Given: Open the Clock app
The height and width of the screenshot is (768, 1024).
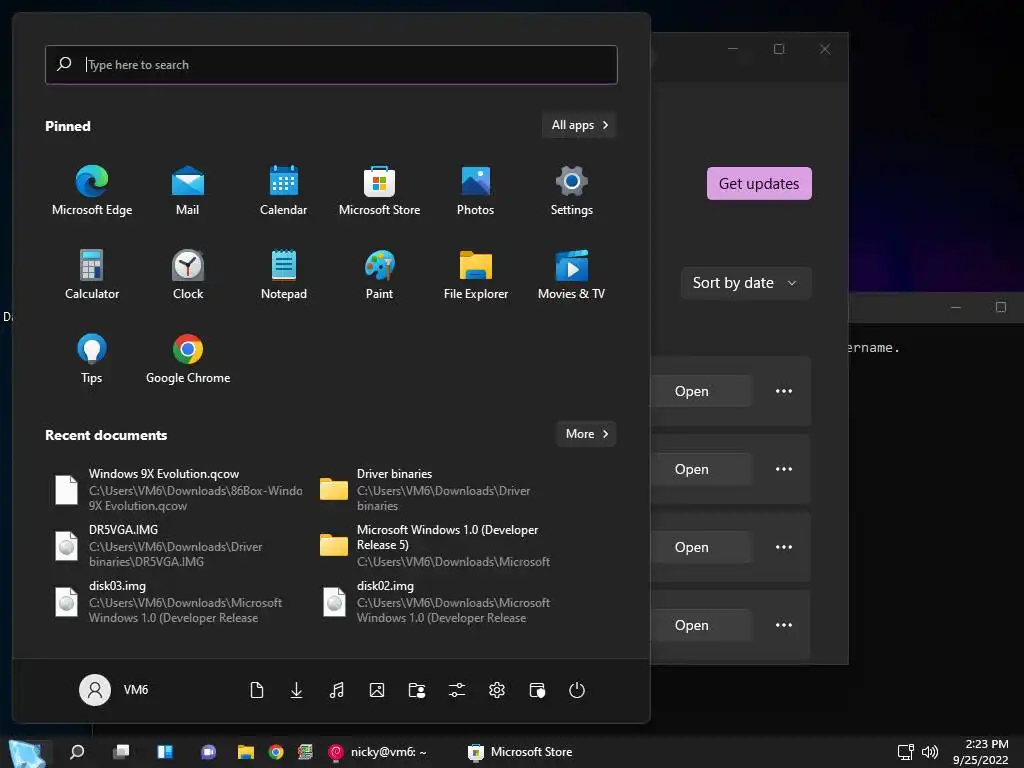Looking at the screenshot, I should point(187,274).
